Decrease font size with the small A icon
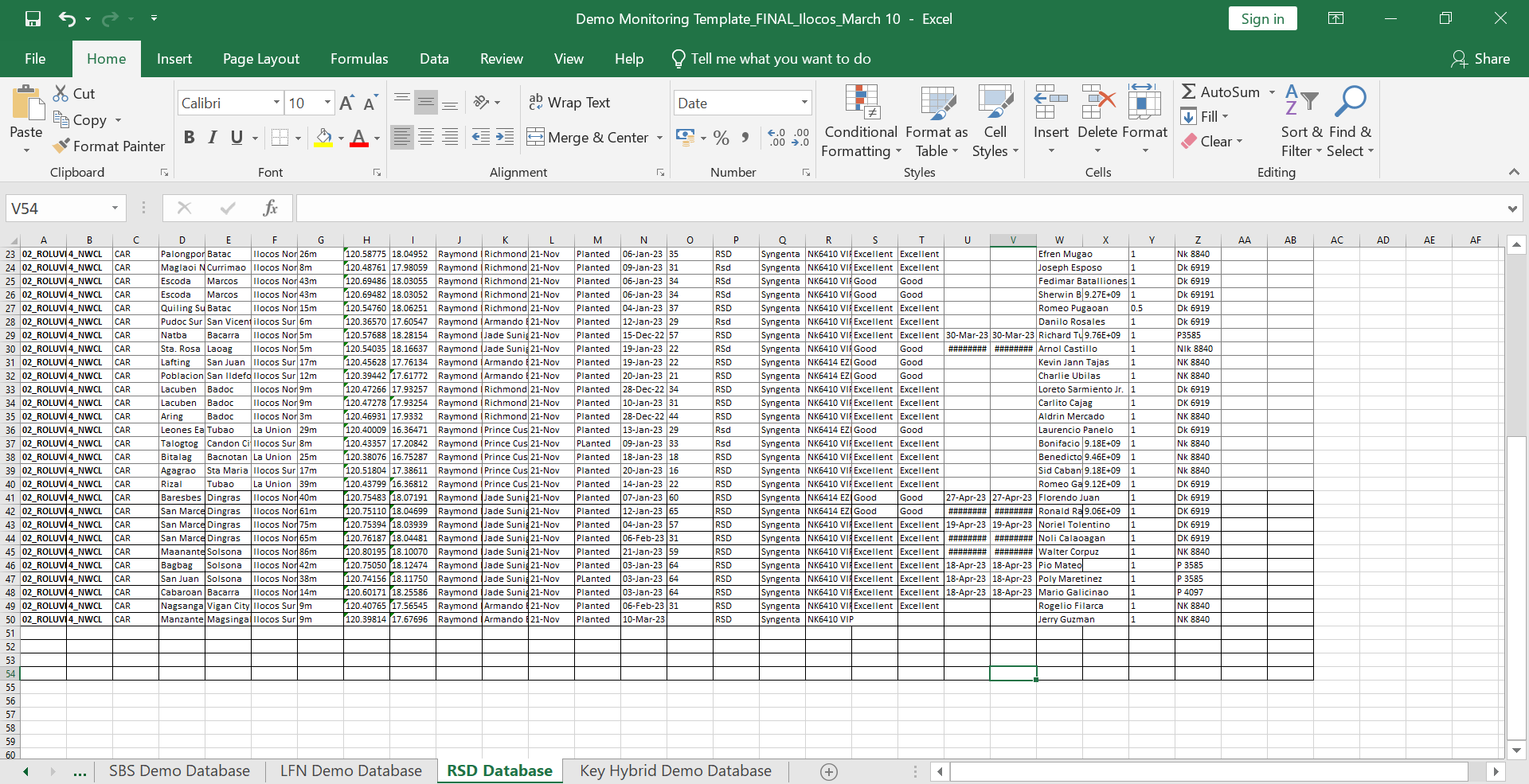This screenshot has width=1529, height=784. pos(370,103)
